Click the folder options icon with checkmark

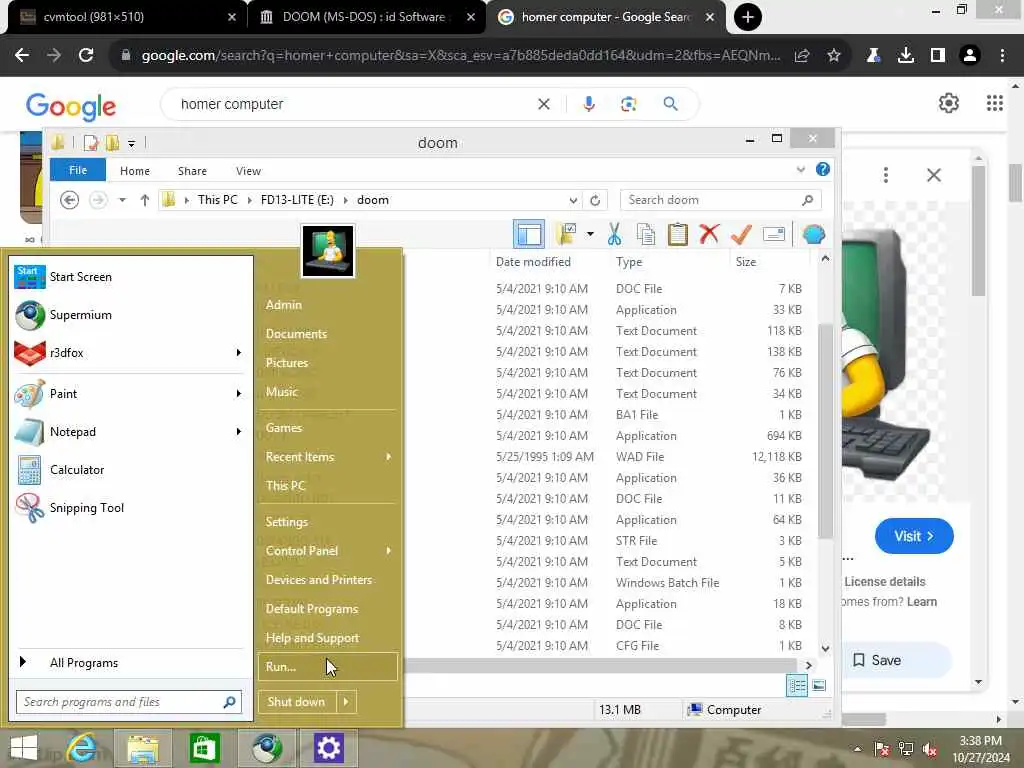click(566, 234)
